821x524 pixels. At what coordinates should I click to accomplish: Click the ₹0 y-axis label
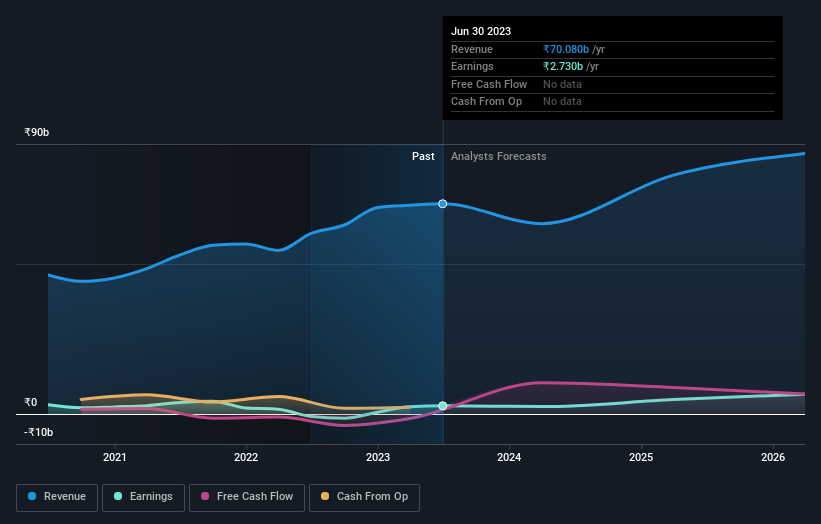[x=31, y=403]
